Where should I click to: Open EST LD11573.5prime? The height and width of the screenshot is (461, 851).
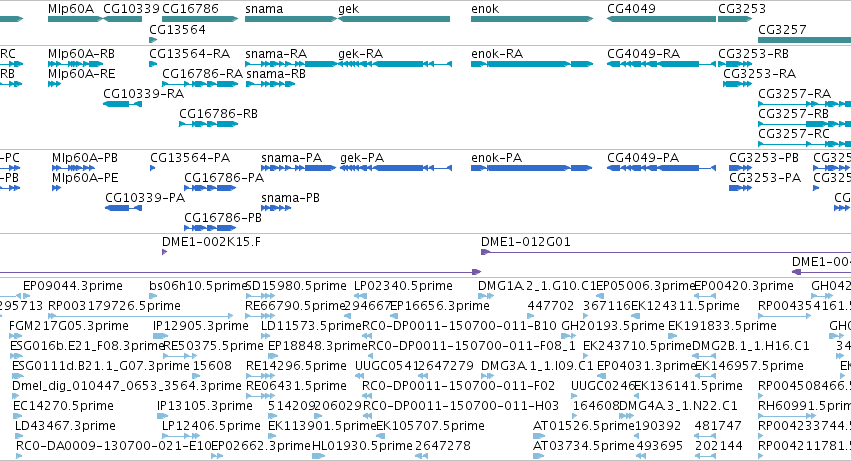311,326
